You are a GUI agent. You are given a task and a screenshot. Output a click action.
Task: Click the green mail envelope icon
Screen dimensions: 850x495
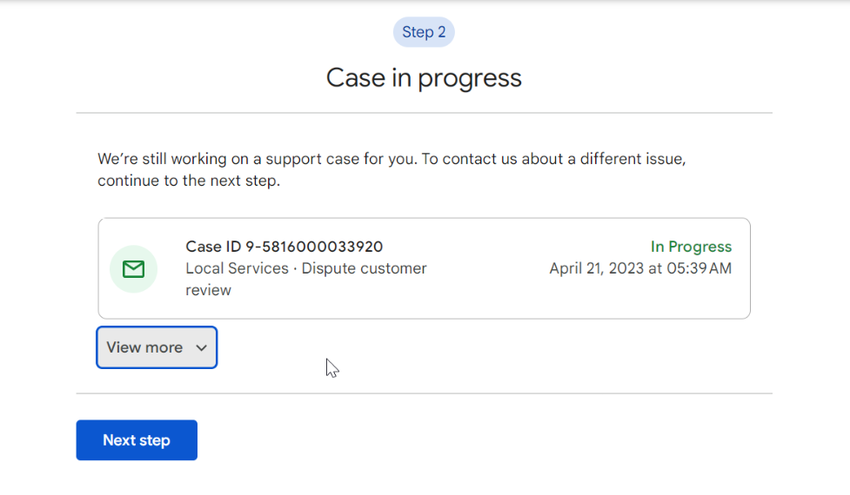point(133,269)
